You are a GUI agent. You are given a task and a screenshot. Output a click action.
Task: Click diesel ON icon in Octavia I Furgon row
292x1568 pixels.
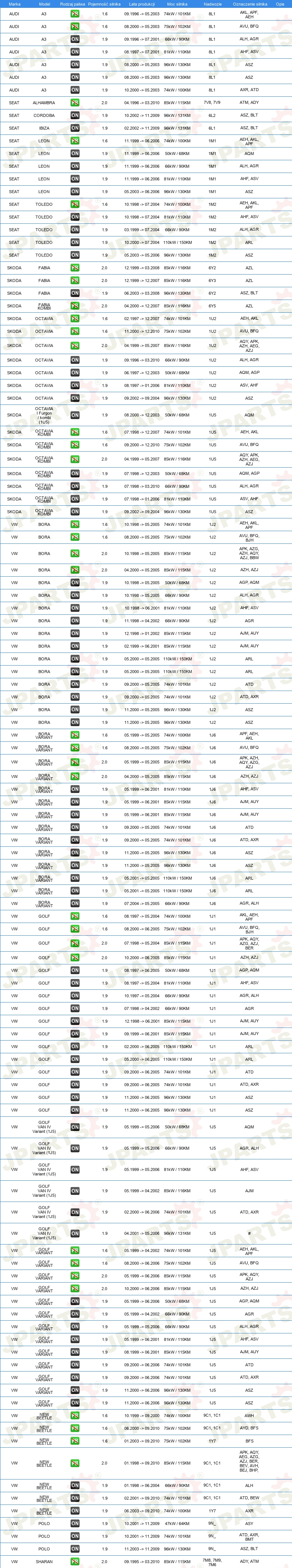click(75, 415)
